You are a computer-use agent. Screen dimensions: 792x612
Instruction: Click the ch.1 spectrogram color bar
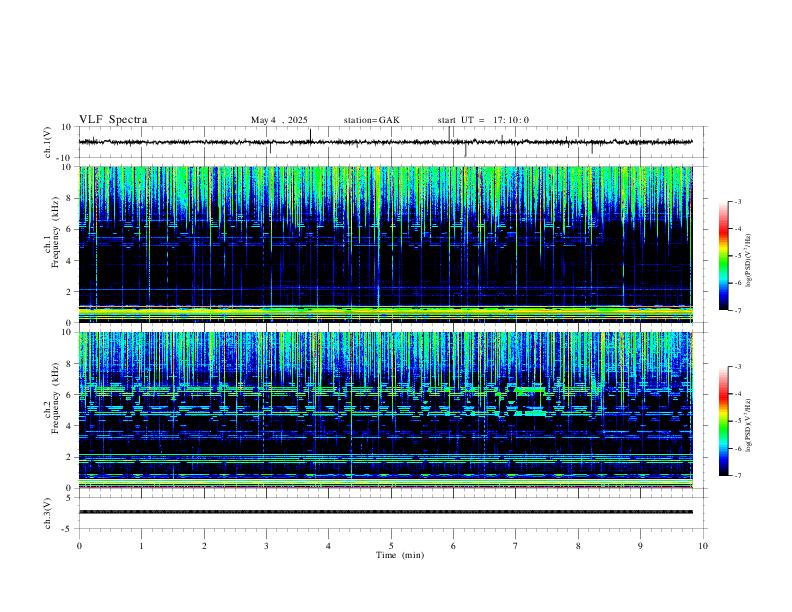723,256
